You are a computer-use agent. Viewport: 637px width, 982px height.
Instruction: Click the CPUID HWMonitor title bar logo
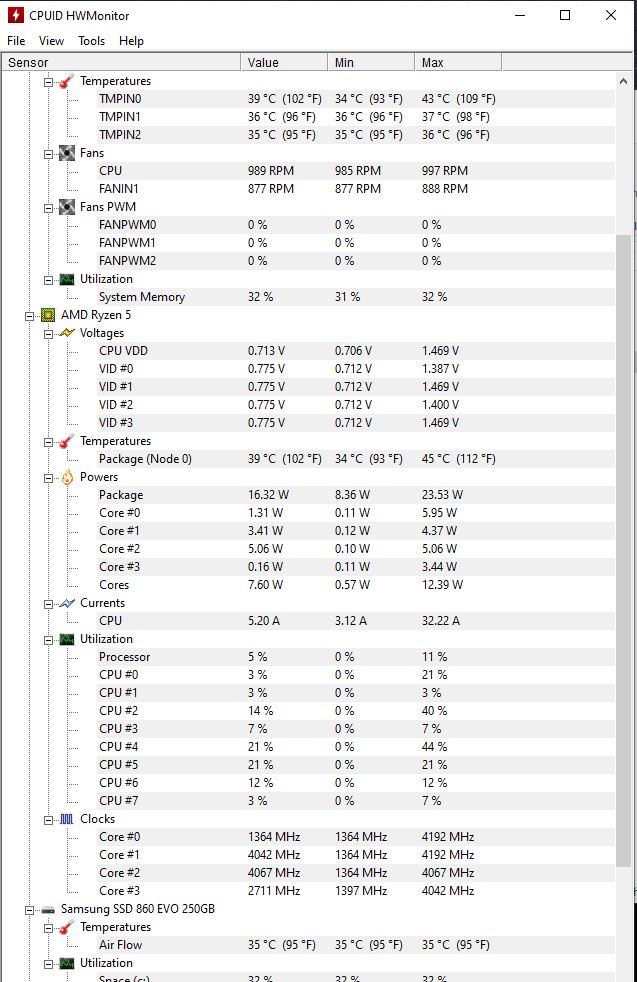click(16, 15)
